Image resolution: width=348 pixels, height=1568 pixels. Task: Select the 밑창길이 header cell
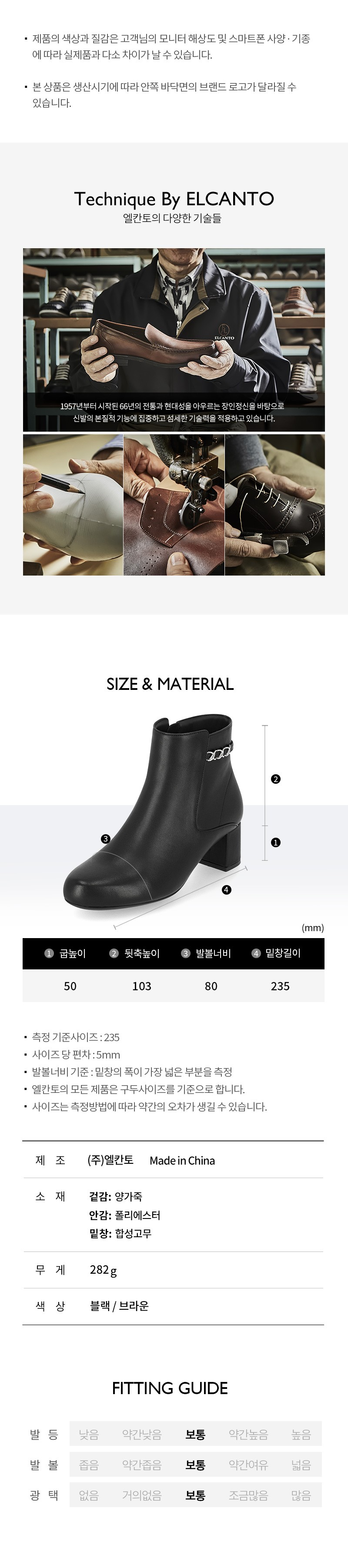point(276,953)
